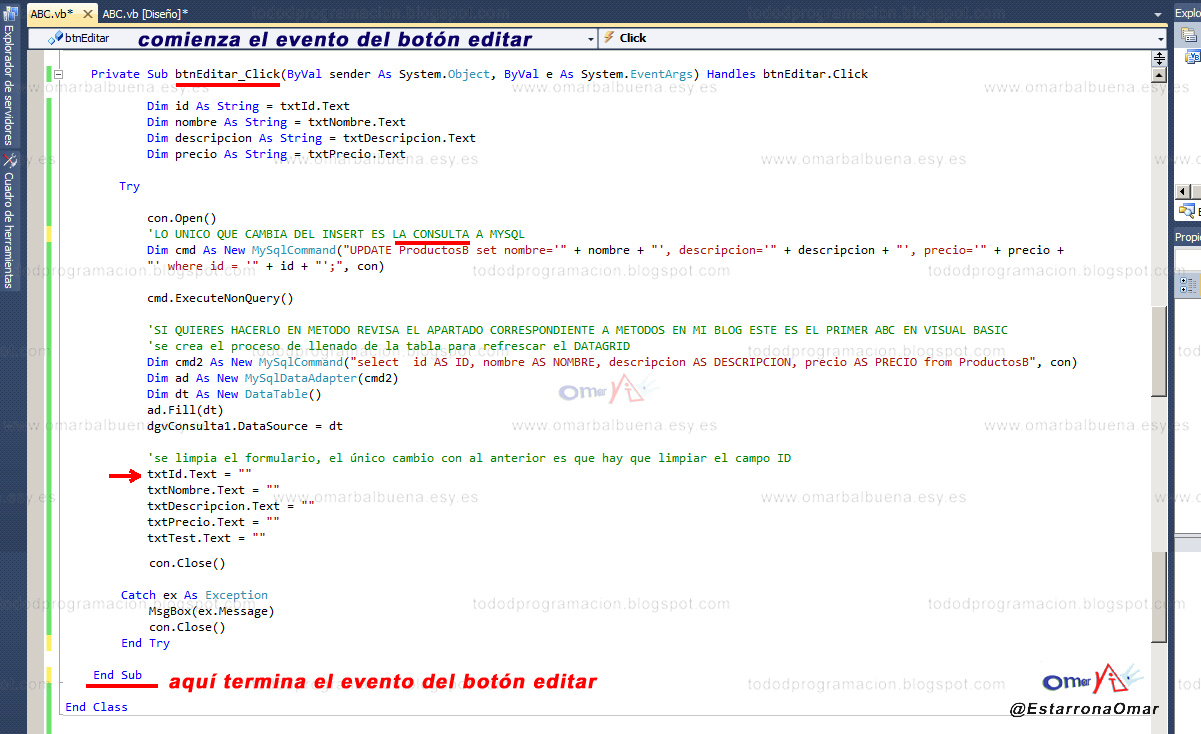The width and height of the screenshot is (1201, 734).
Task: Open the Click event handler dropdown
Action: pyautogui.click(x=1160, y=37)
